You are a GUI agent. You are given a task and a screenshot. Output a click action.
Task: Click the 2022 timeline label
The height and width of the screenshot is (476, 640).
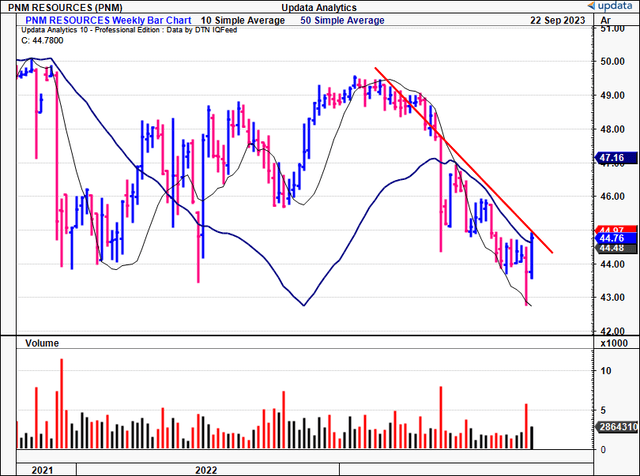coord(206,470)
